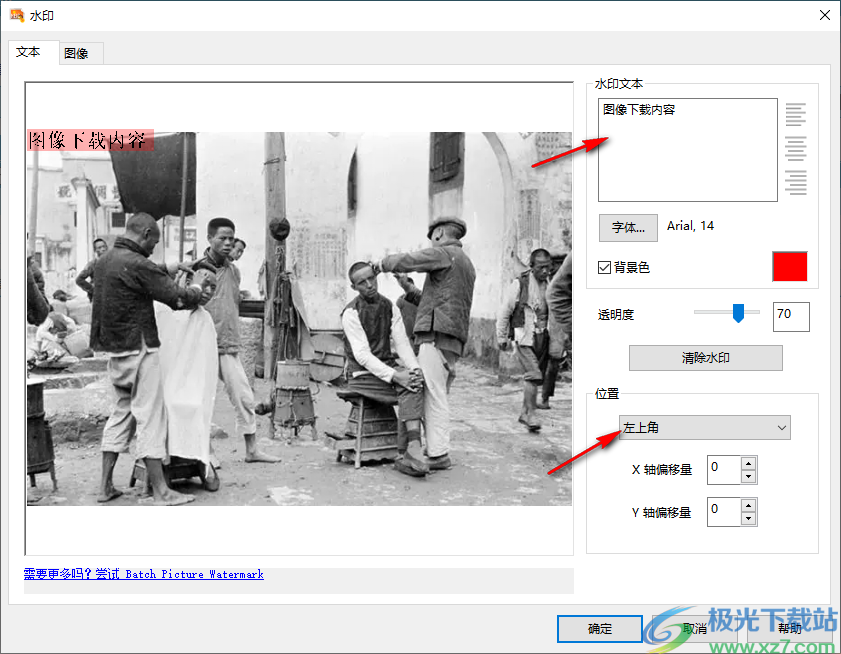The width and height of the screenshot is (841, 654).
Task: Close the 水印 dialog window
Action: point(825,16)
